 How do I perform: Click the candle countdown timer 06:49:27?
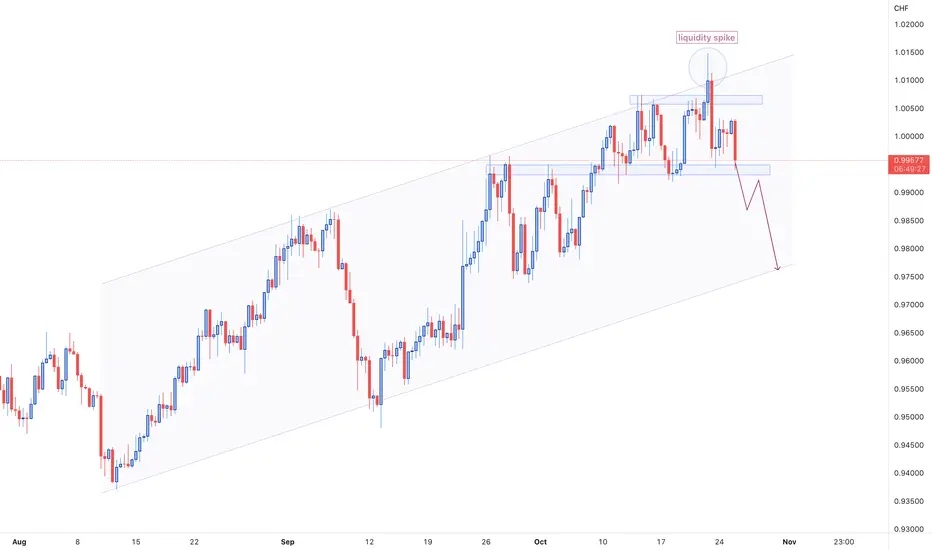coord(909,169)
